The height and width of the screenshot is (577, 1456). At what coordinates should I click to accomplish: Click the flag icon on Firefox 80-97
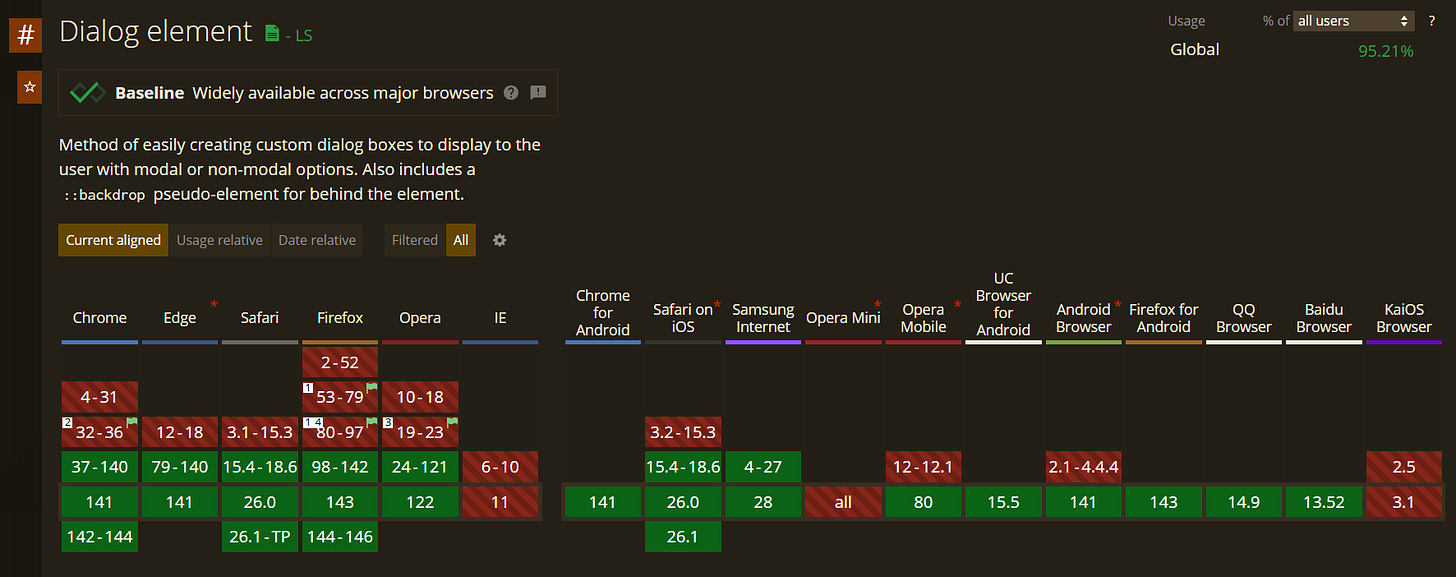(x=371, y=424)
